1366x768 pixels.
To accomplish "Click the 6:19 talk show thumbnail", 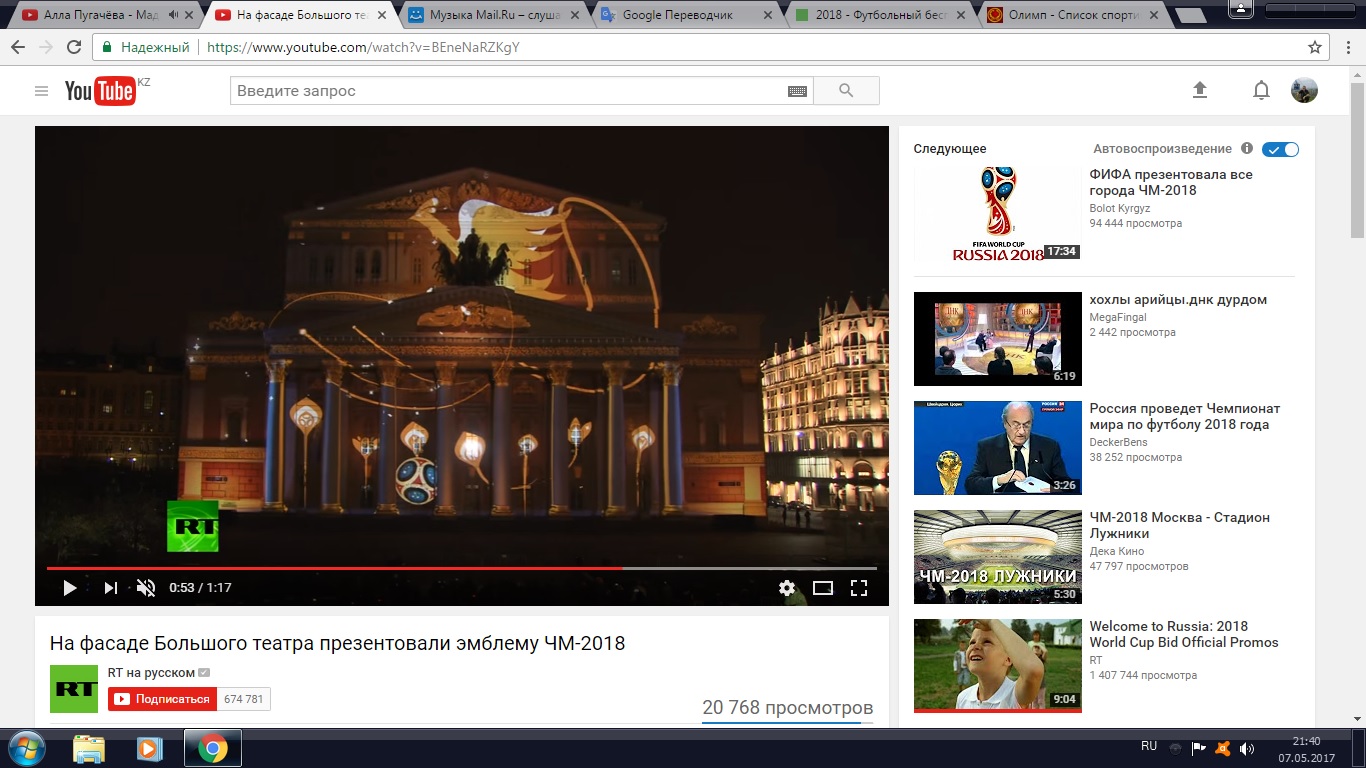I will tap(998, 339).
